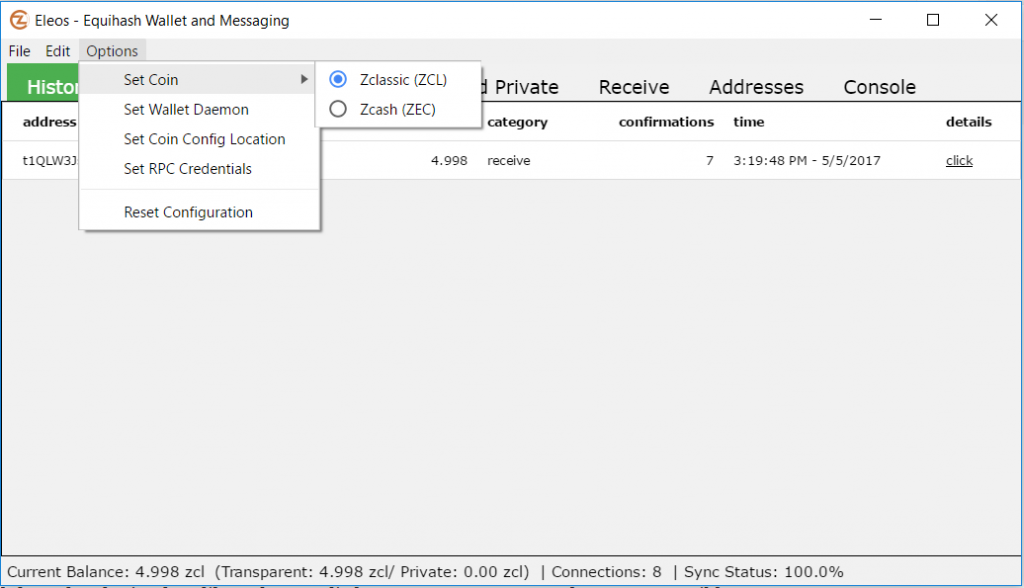Minimize the Eleos window
Screen dimensions: 1024x588
tap(875, 20)
